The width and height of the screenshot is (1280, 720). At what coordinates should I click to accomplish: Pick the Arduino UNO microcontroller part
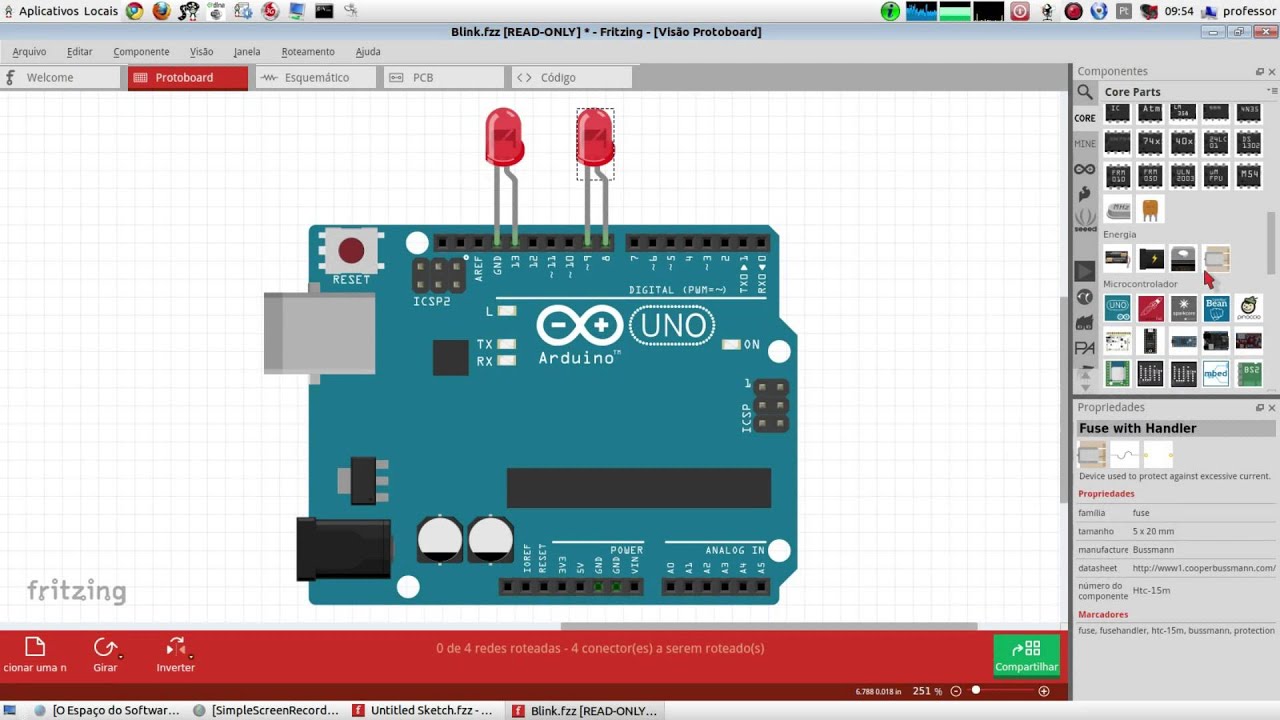pos(1117,308)
